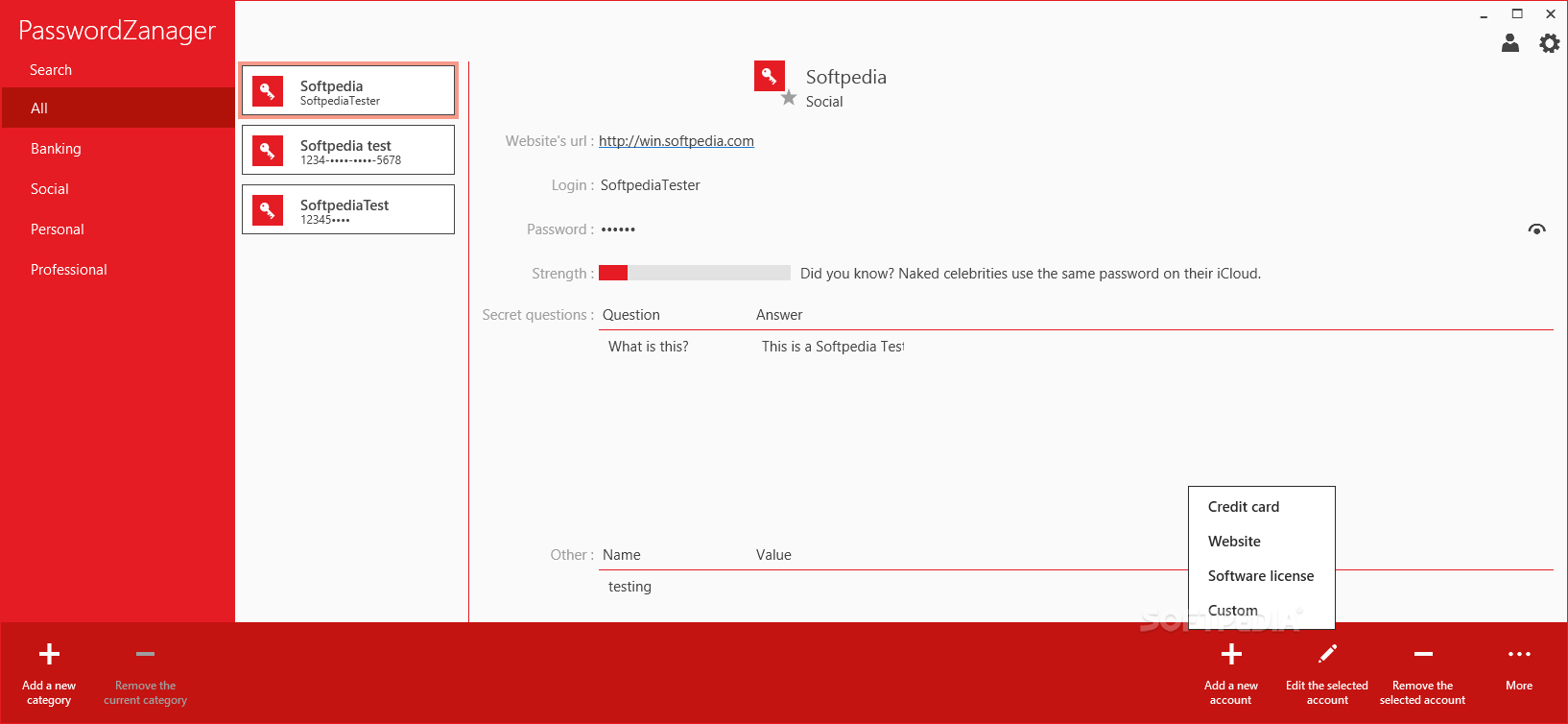Click the minus icon to remove selected account
Screen dimensions: 1568x724
tap(1423, 654)
